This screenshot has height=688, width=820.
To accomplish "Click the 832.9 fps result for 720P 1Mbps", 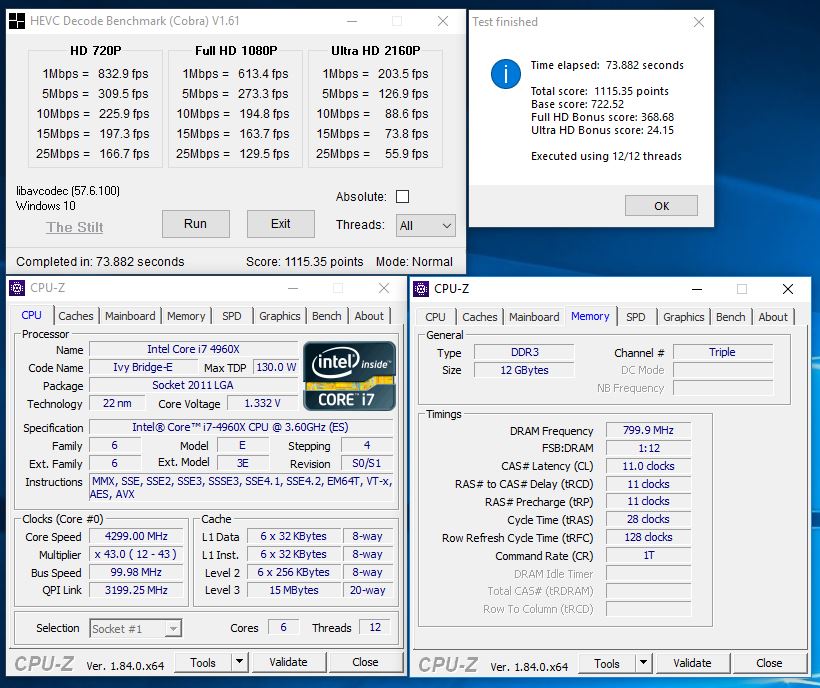I will tap(123, 74).
